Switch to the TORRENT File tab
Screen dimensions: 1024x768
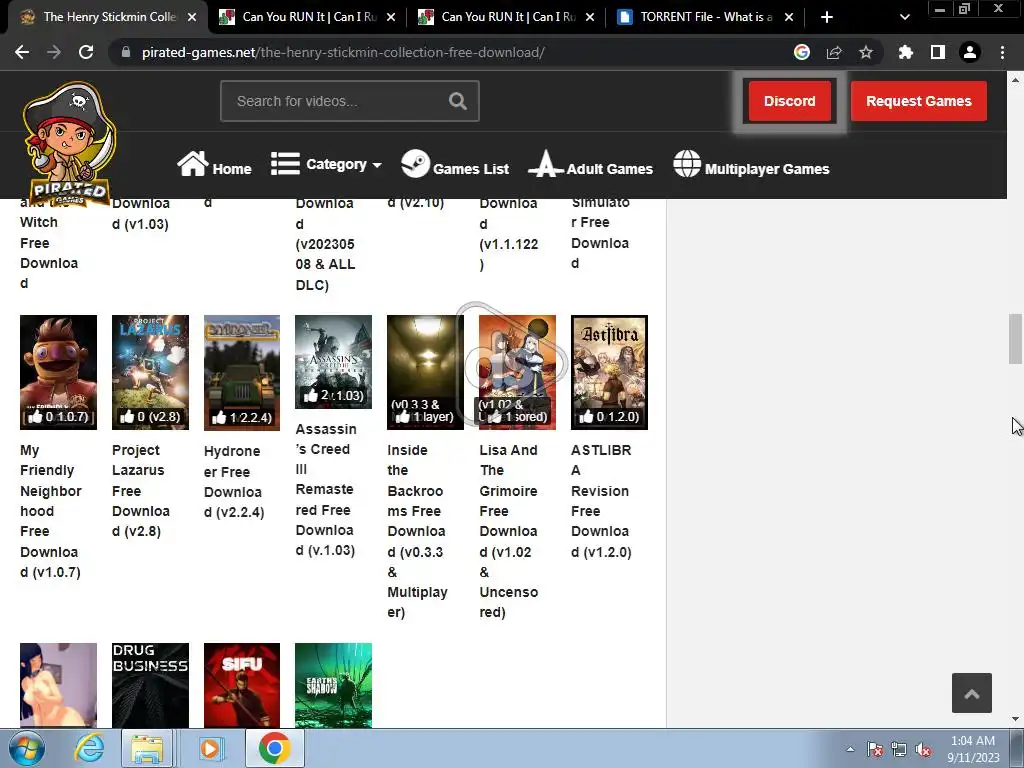point(705,17)
